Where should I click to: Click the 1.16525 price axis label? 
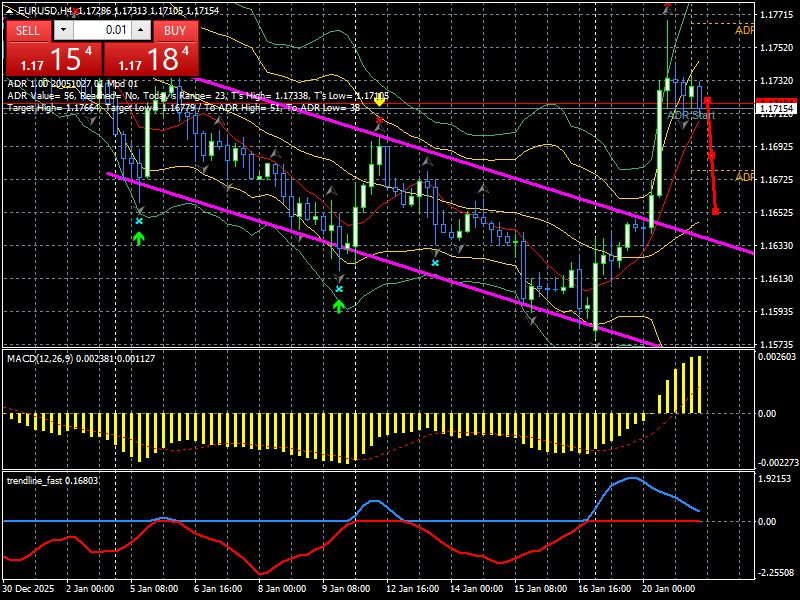coord(776,212)
